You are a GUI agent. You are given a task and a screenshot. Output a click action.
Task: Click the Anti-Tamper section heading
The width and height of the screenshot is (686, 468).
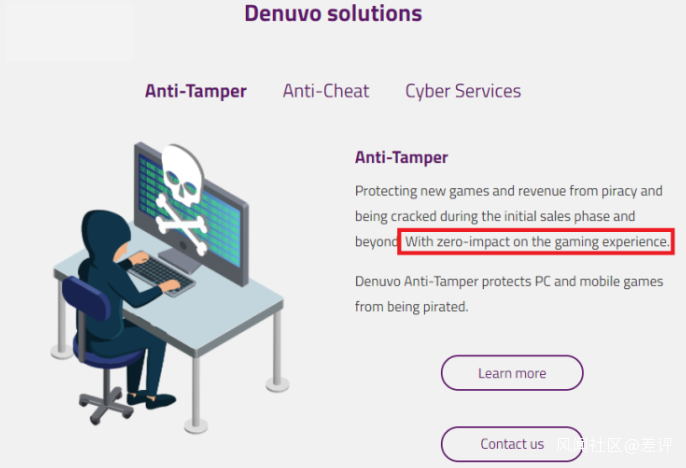point(401,157)
